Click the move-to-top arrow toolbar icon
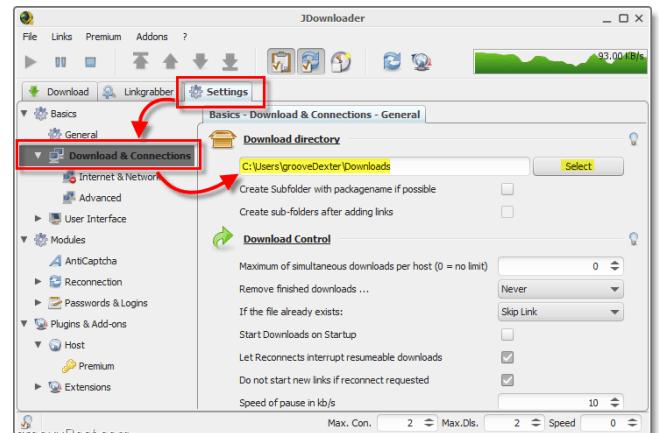This screenshot has height=433, width=659. click(140, 62)
